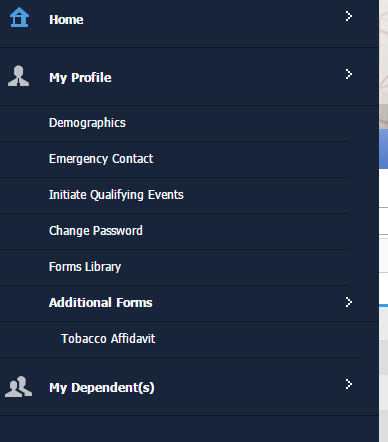Toggle the Additional Forms chevron arrow
This screenshot has width=388, height=442.
point(349,302)
